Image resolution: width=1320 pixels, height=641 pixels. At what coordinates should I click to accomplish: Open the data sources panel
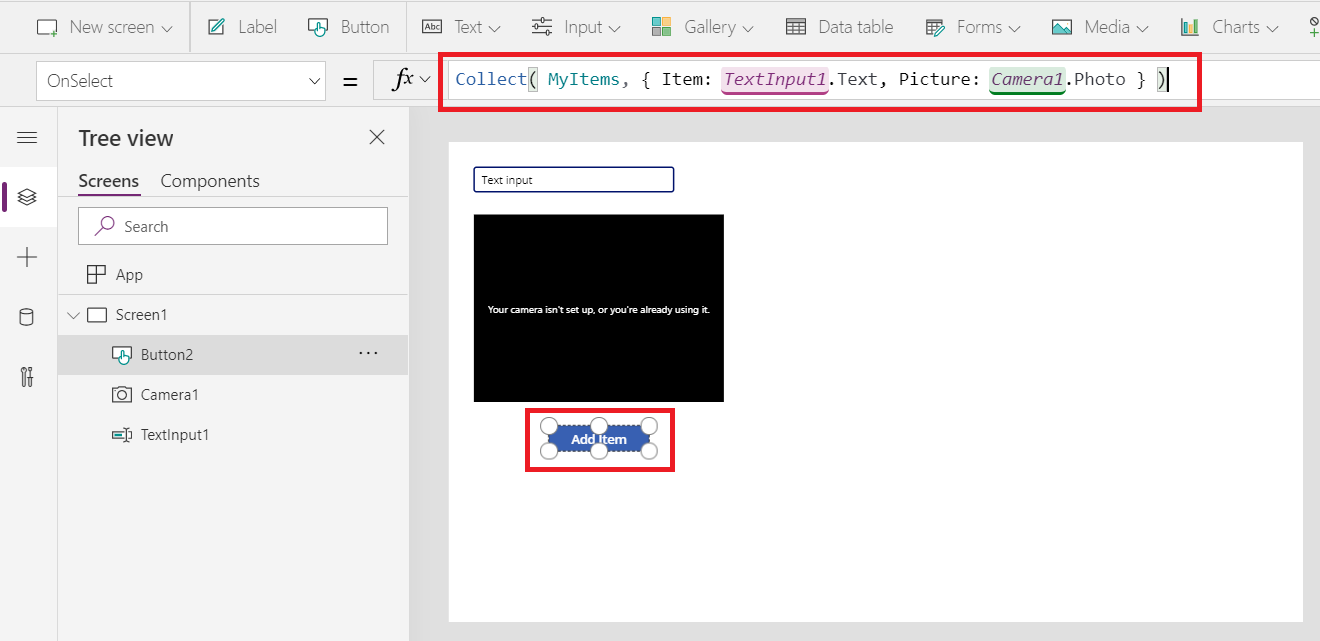[x=26, y=317]
